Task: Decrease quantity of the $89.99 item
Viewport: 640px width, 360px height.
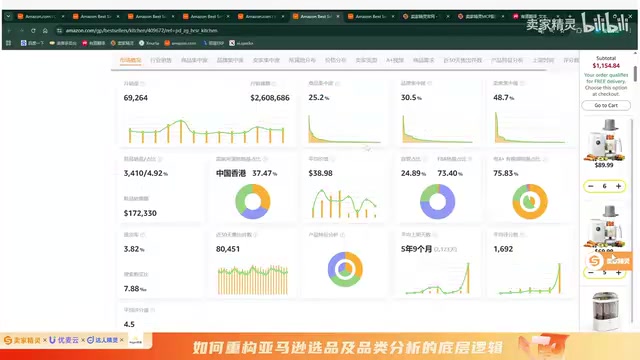Action: point(591,186)
